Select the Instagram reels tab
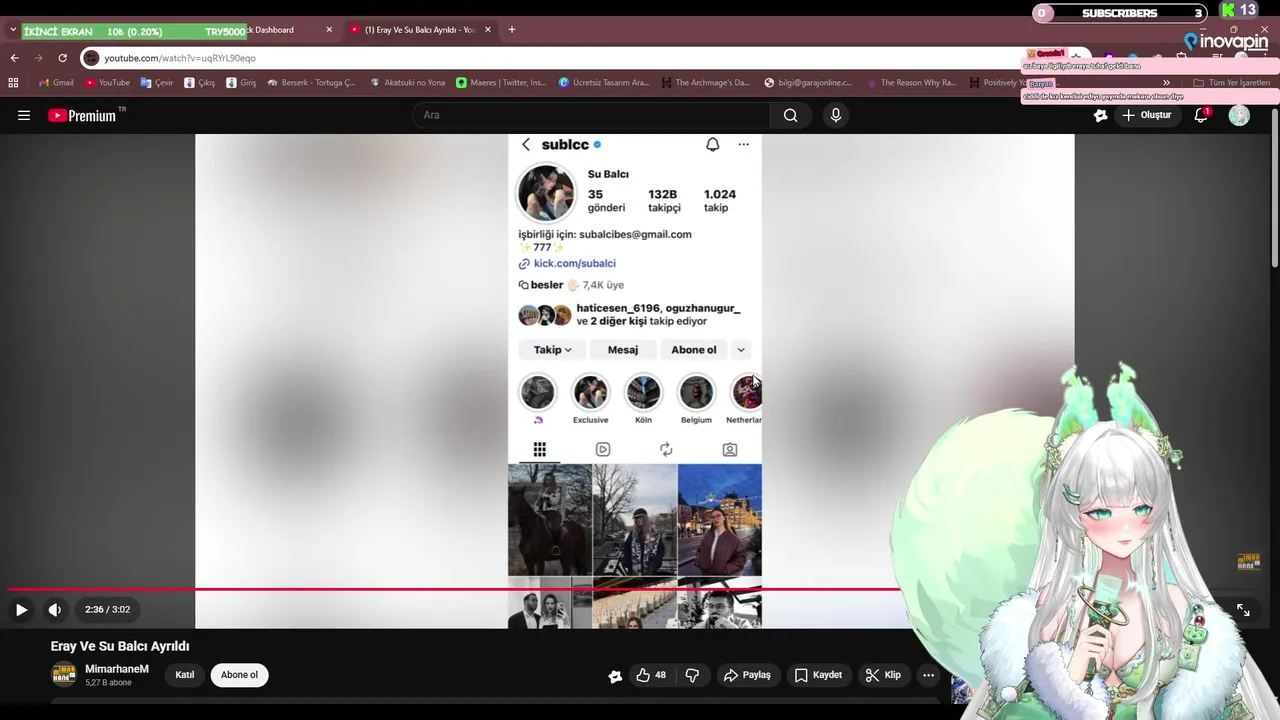 click(603, 450)
